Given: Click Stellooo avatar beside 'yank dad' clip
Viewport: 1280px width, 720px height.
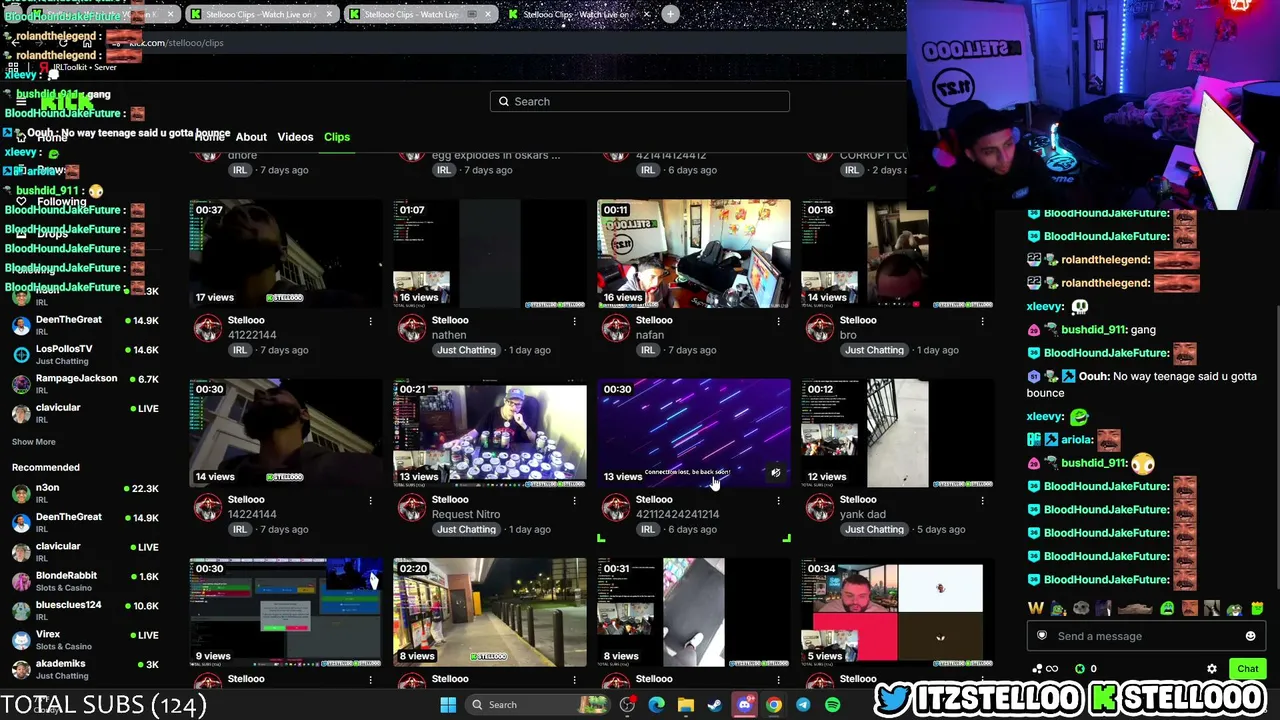Looking at the screenshot, I should pos(819,507).
